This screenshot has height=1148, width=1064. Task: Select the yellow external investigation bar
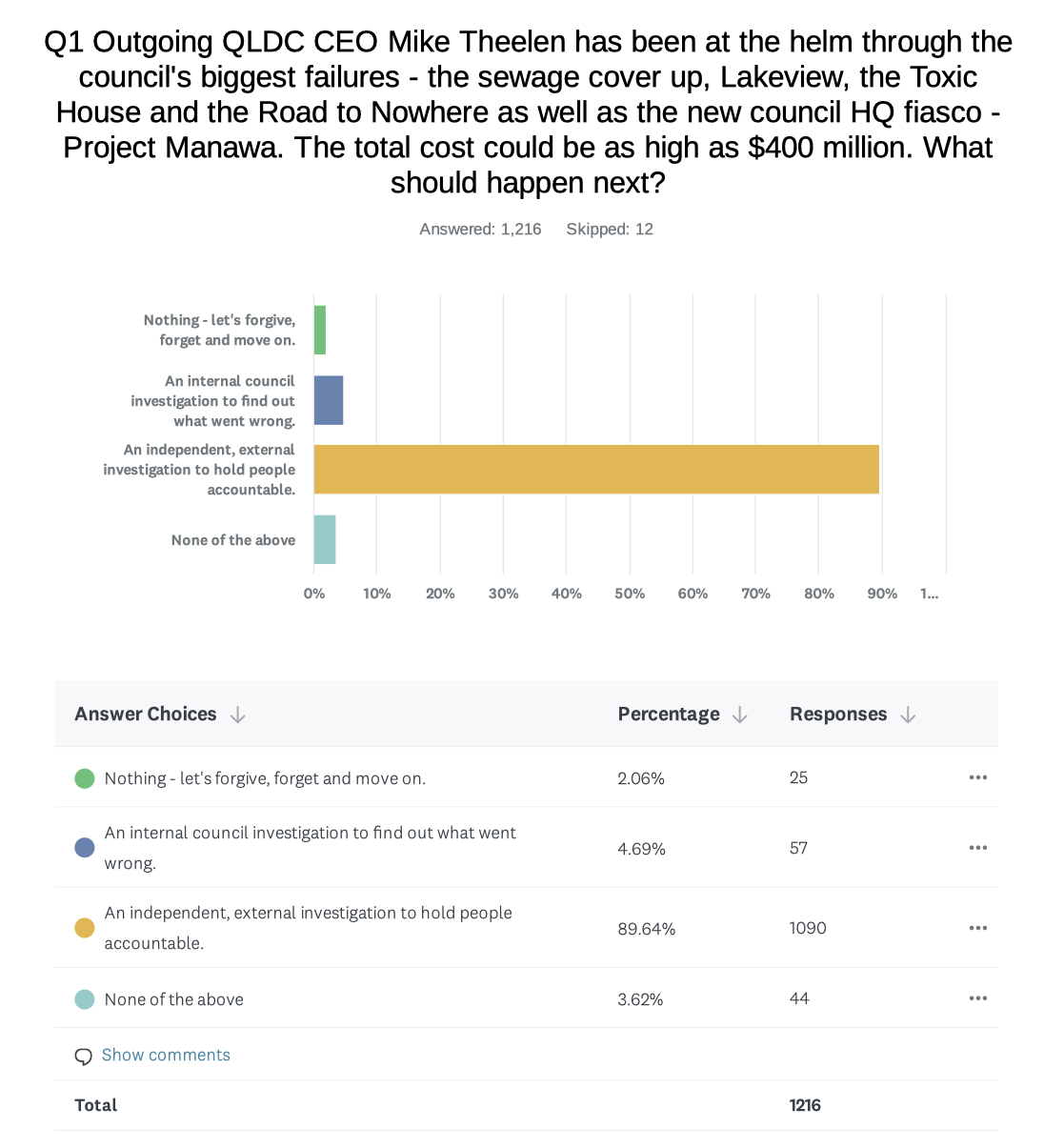(x=596, y=469)
